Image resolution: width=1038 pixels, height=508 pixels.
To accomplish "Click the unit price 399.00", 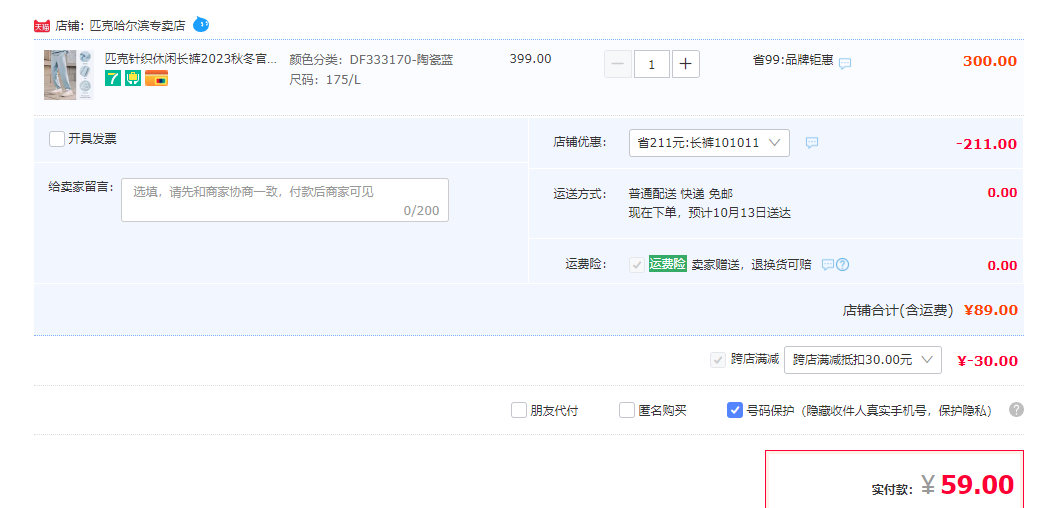I will point(530,59).
